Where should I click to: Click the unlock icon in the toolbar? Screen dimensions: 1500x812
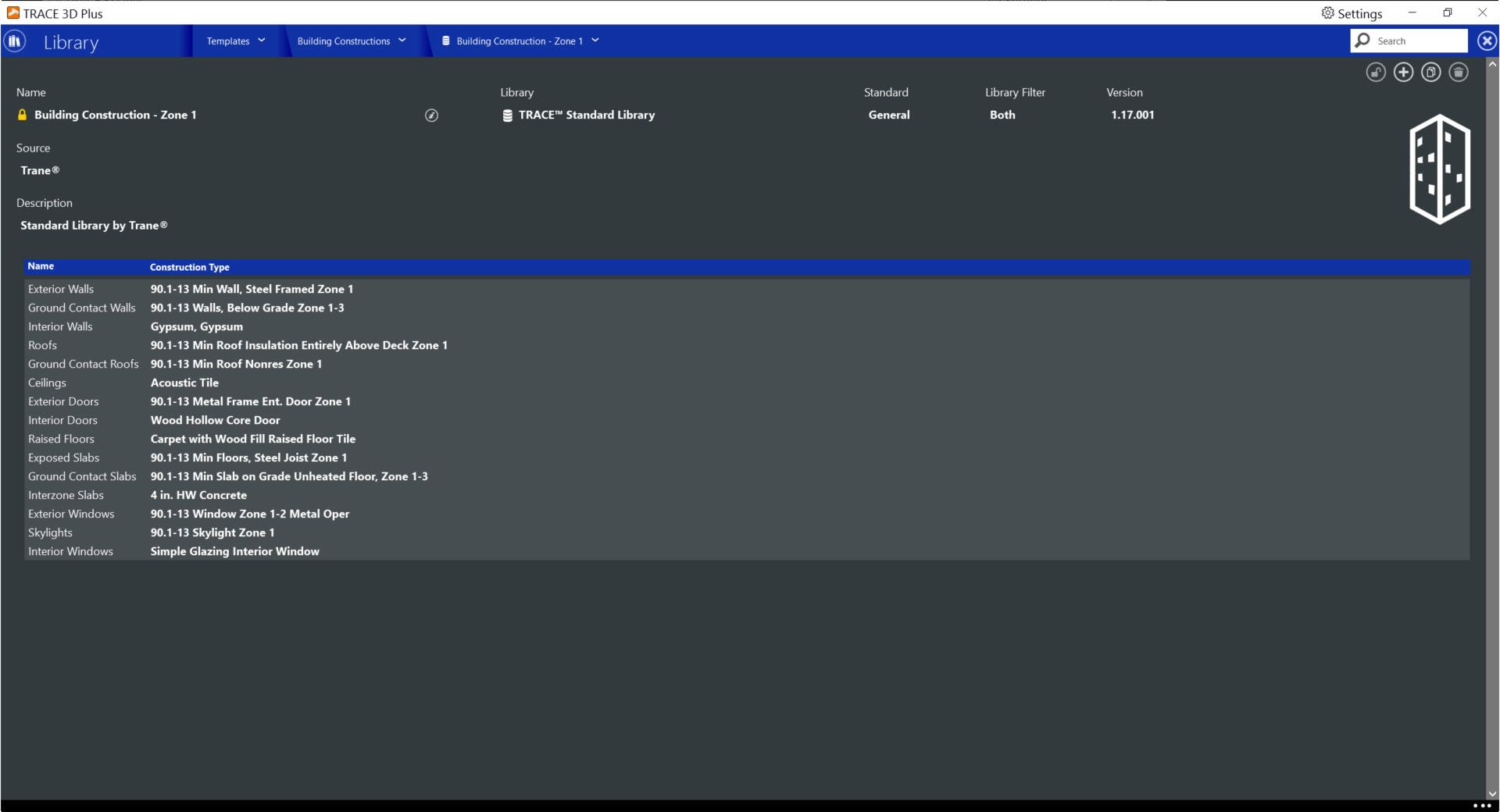point(1376,73)
